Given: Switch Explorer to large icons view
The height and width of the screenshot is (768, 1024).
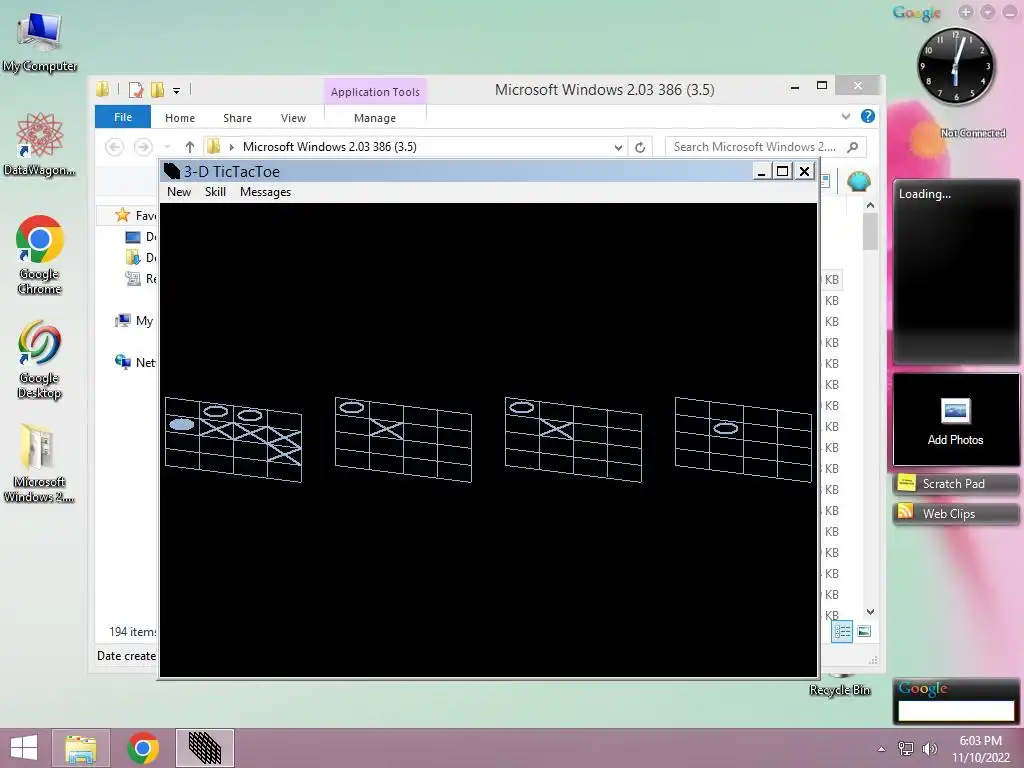Looking at the screenshot, I should [x=863, y=631].
